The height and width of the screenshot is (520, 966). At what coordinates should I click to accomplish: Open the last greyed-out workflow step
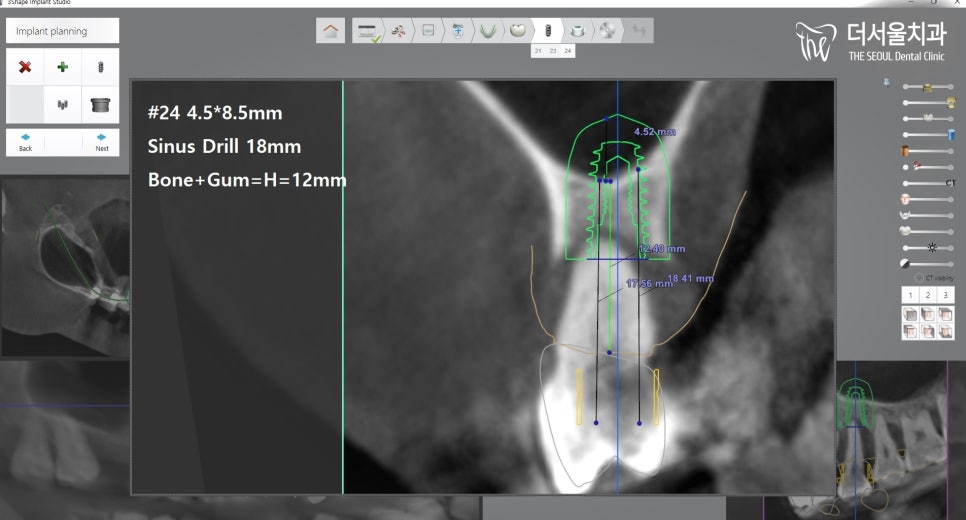pos(639,31)
